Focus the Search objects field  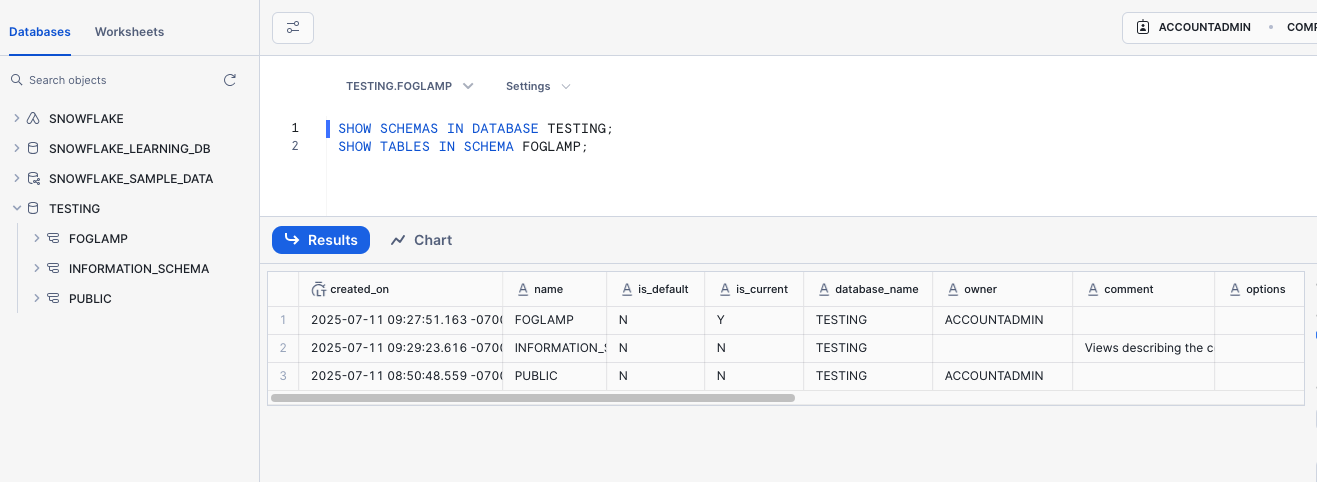tap(110, 80)
